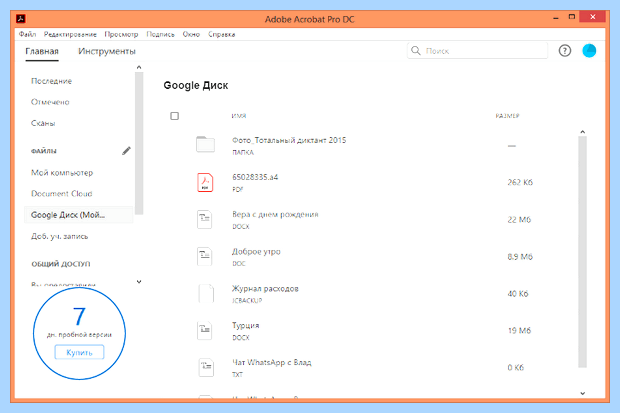620x413 pixels.
Task: Minimize the Adobe Acrobat Pro DC window
Action: pyautogui.click(x=556, y=18)
